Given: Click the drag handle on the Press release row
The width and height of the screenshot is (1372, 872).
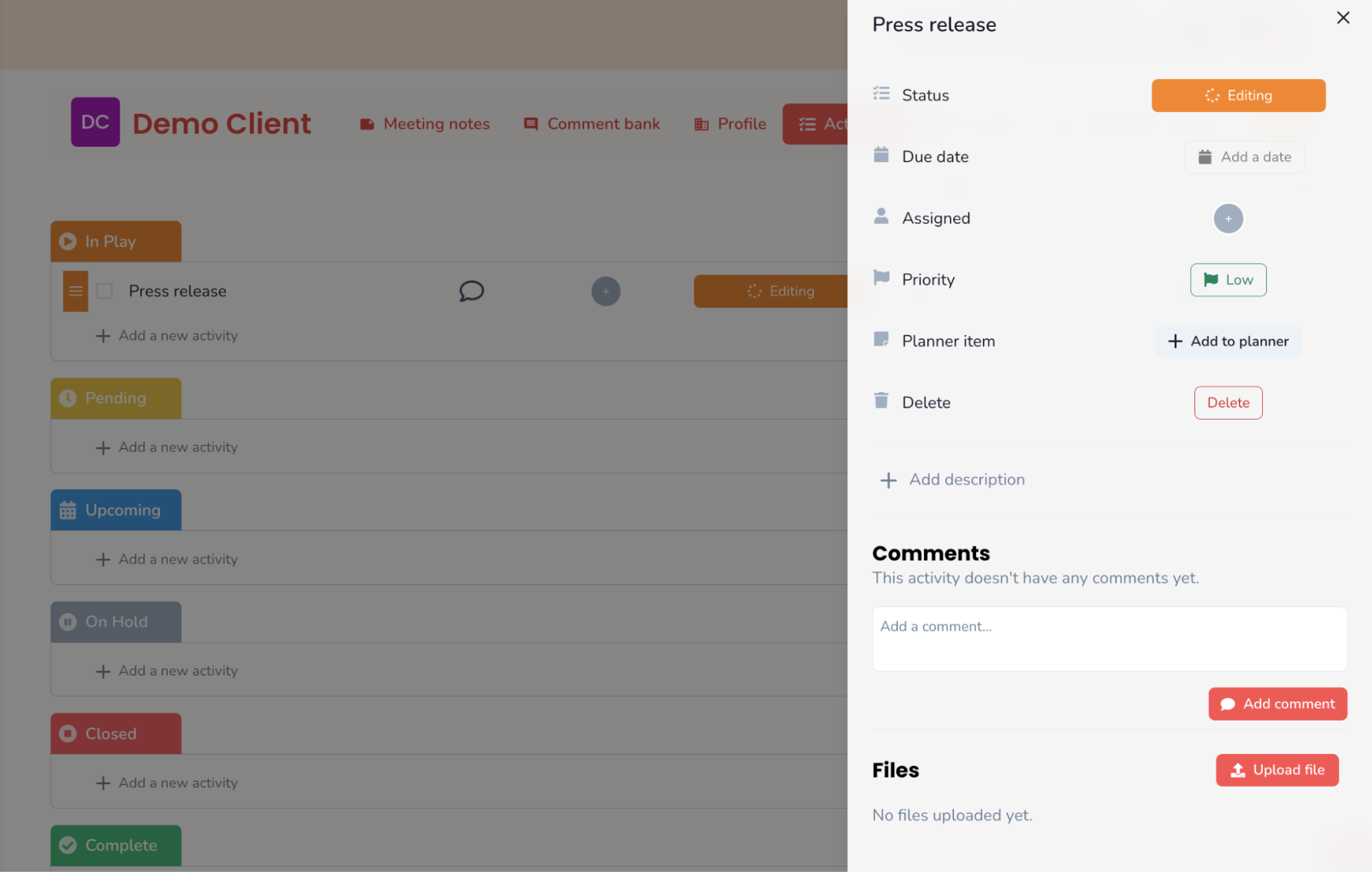Looking at the screenshot, I should [x=75, y=291].
